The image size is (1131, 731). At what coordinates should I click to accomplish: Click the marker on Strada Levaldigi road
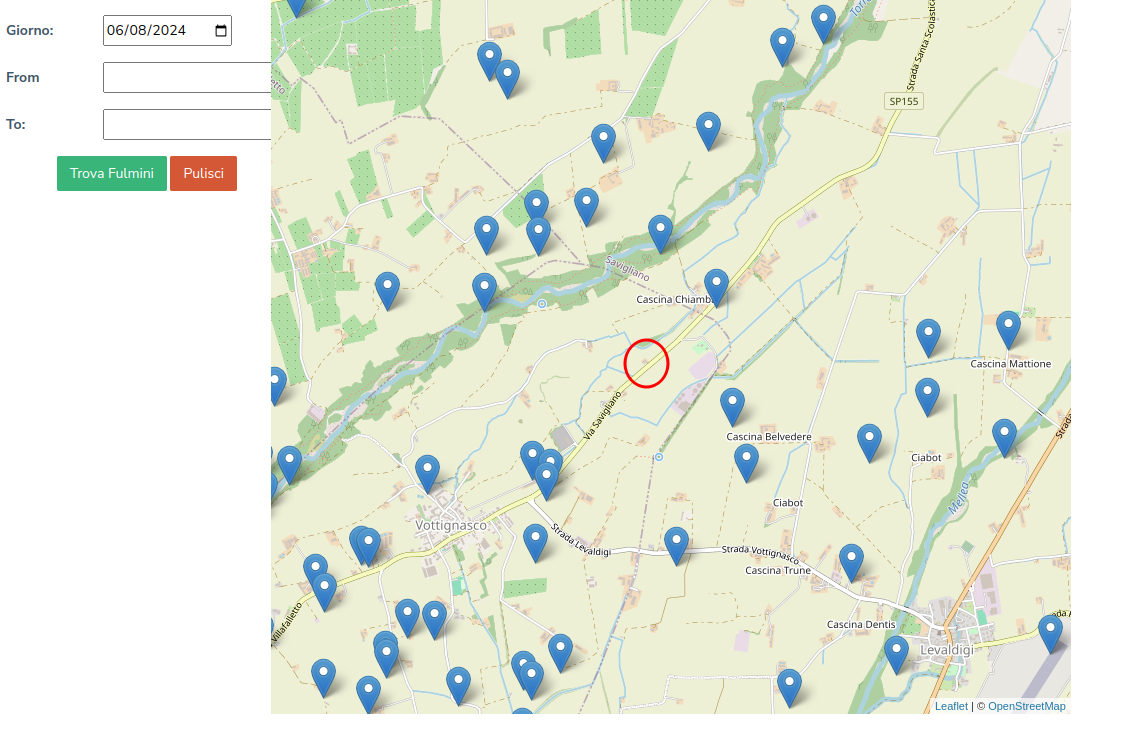click(677, 544)
